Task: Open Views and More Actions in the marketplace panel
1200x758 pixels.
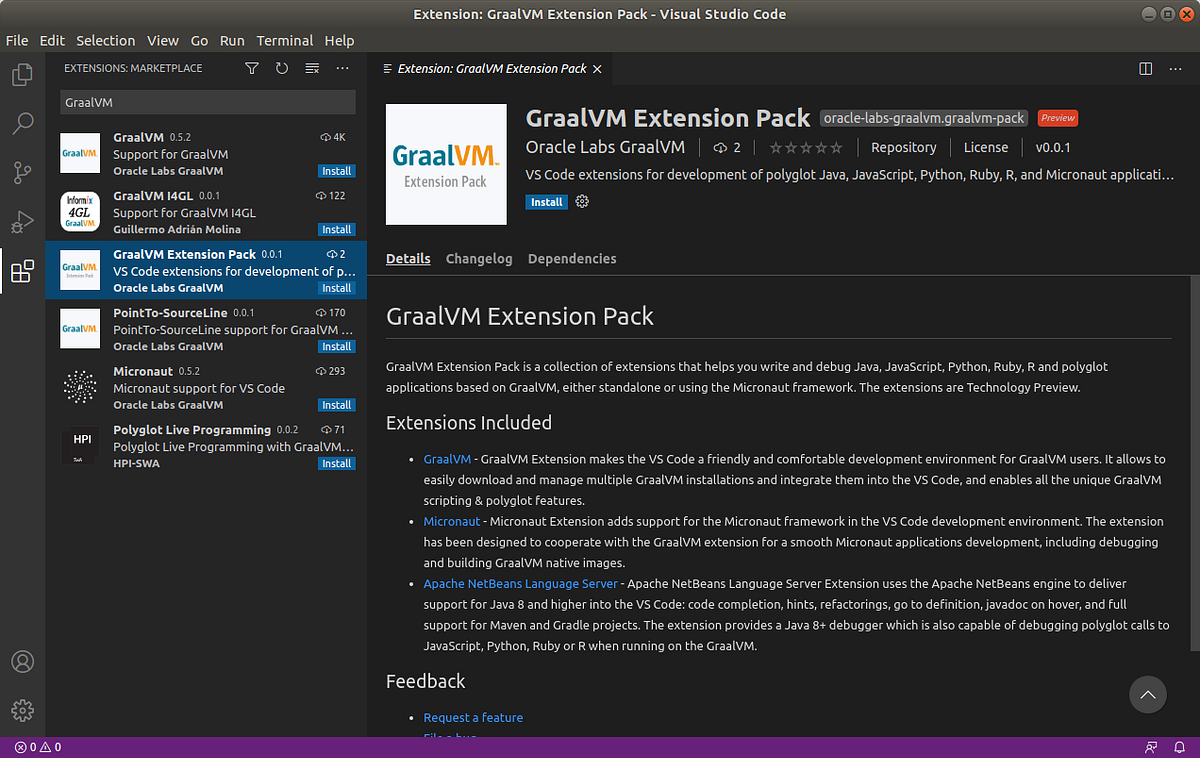Action: pos(343,68)
